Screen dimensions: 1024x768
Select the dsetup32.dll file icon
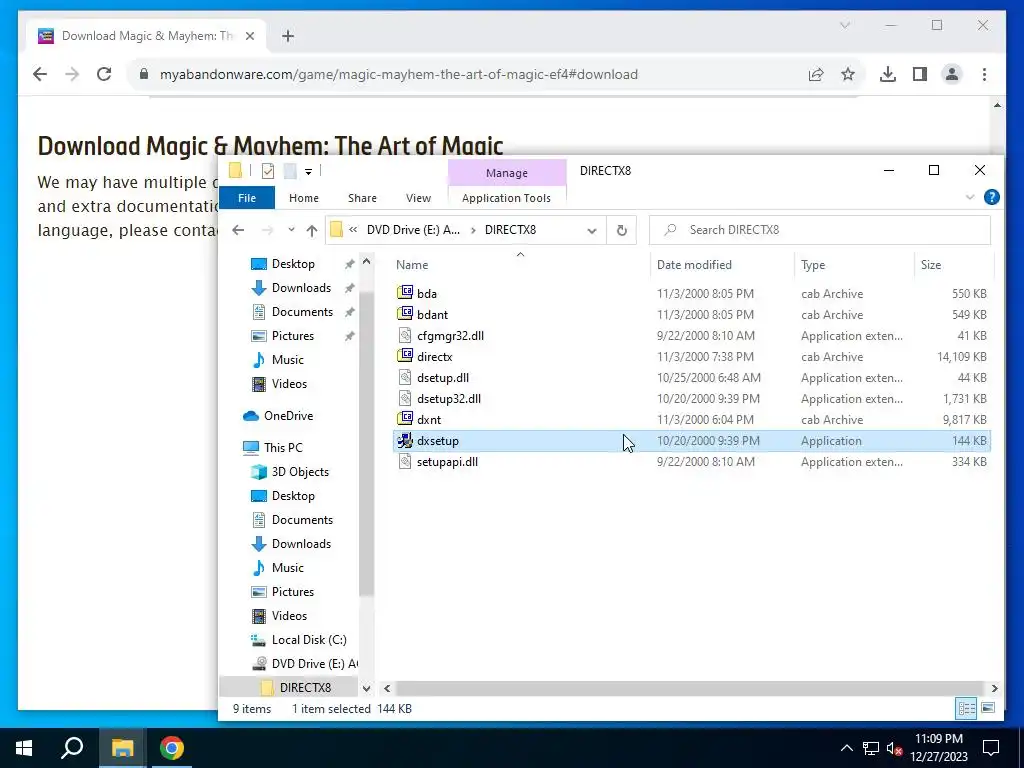tap(405, 398)
